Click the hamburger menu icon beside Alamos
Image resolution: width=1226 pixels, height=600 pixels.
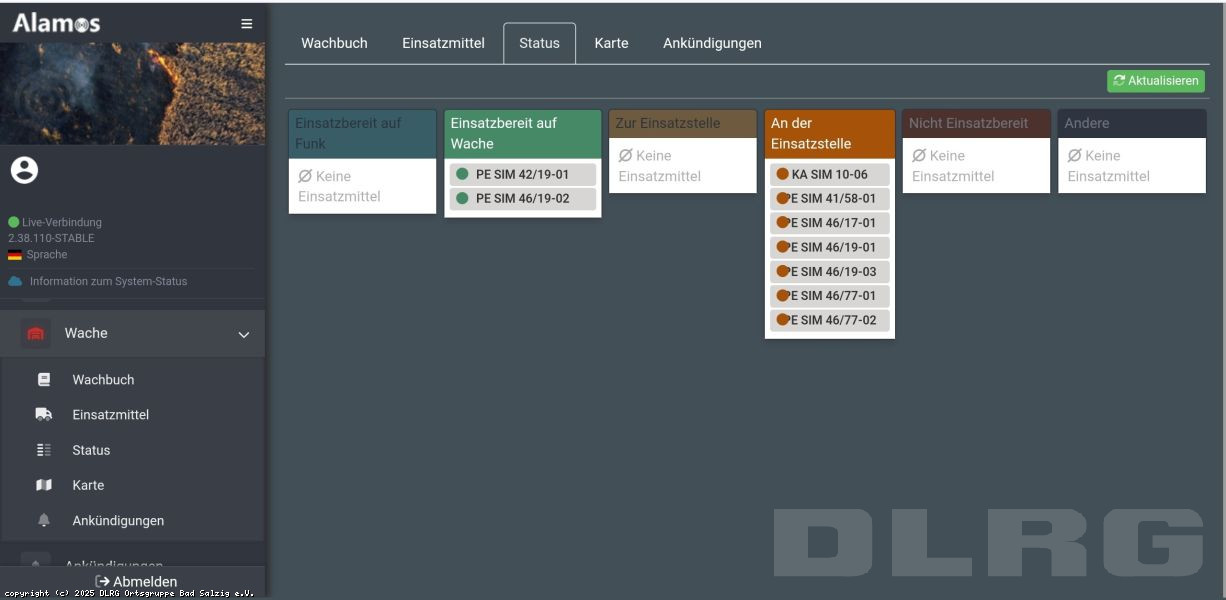246,24
